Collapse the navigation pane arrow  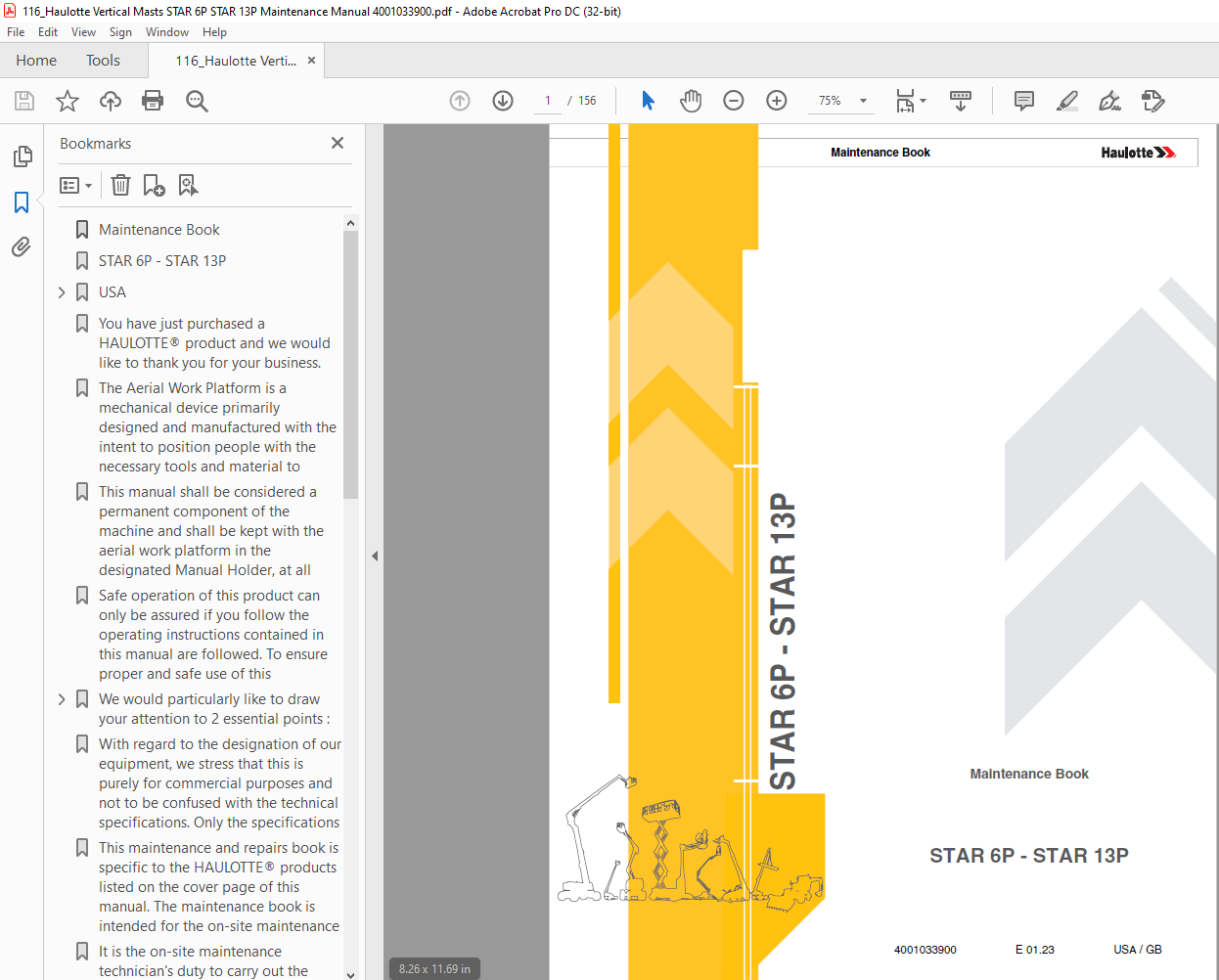point(375,556)
